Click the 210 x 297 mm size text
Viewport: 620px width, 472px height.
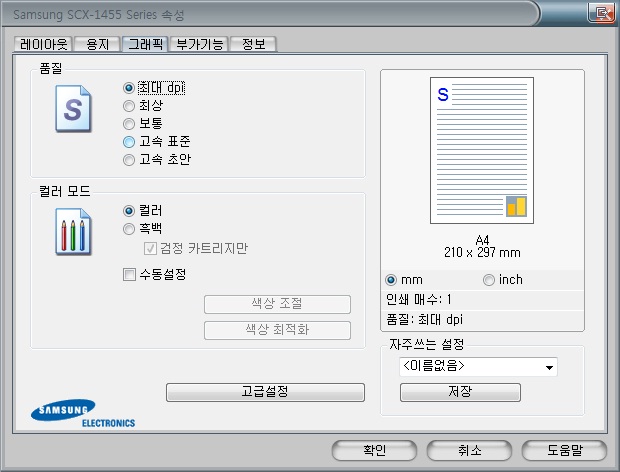(482, 252)
